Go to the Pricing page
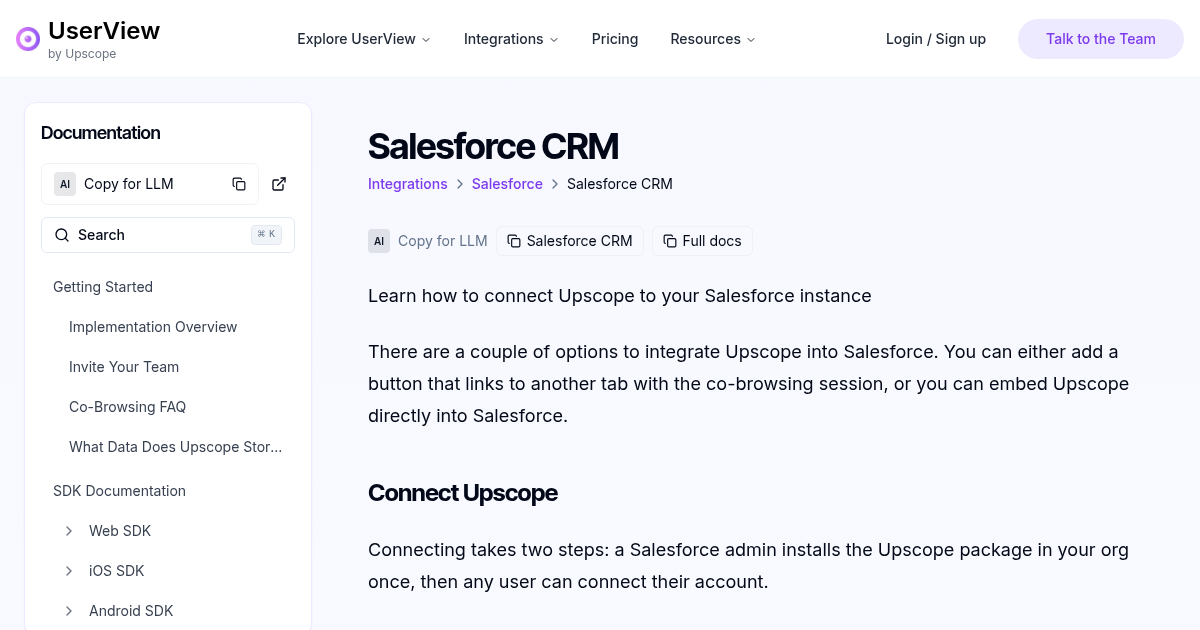The width and height of the screenshot is (1200, 630). tap(615, 39)
